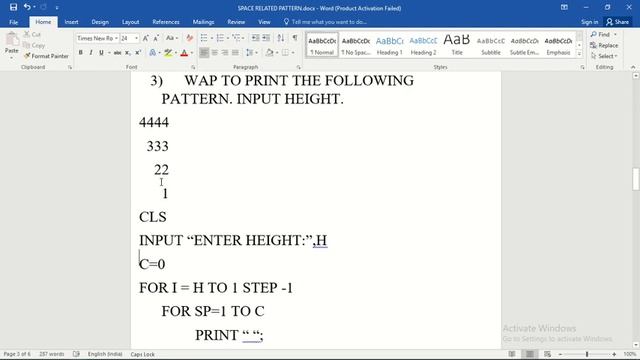Apply strikethrough formatting
Screen dimensions: 640x360
pyautogui.click(x=117, y=53)
